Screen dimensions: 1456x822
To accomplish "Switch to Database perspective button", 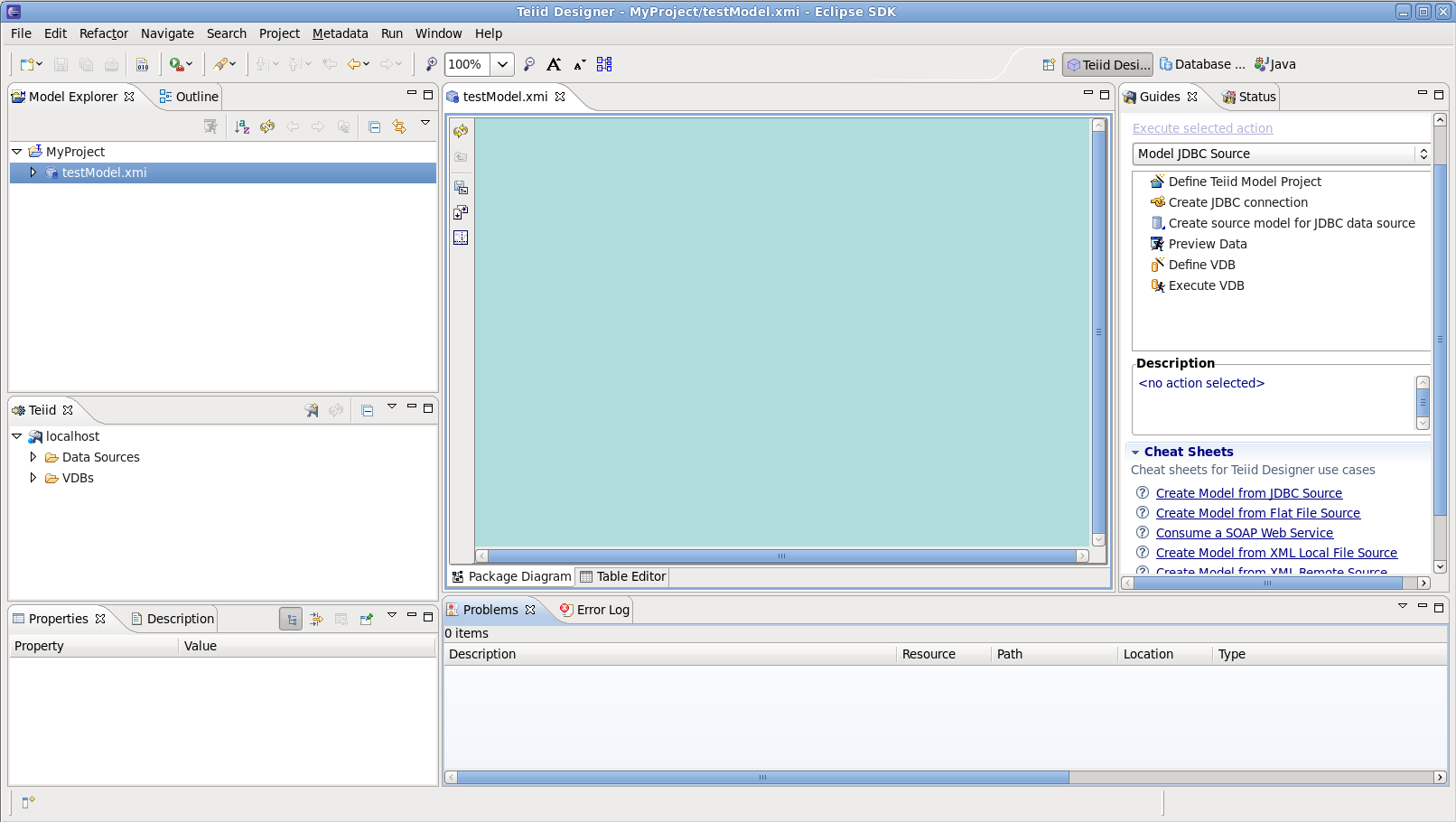I will click(x=1202, y=64).
